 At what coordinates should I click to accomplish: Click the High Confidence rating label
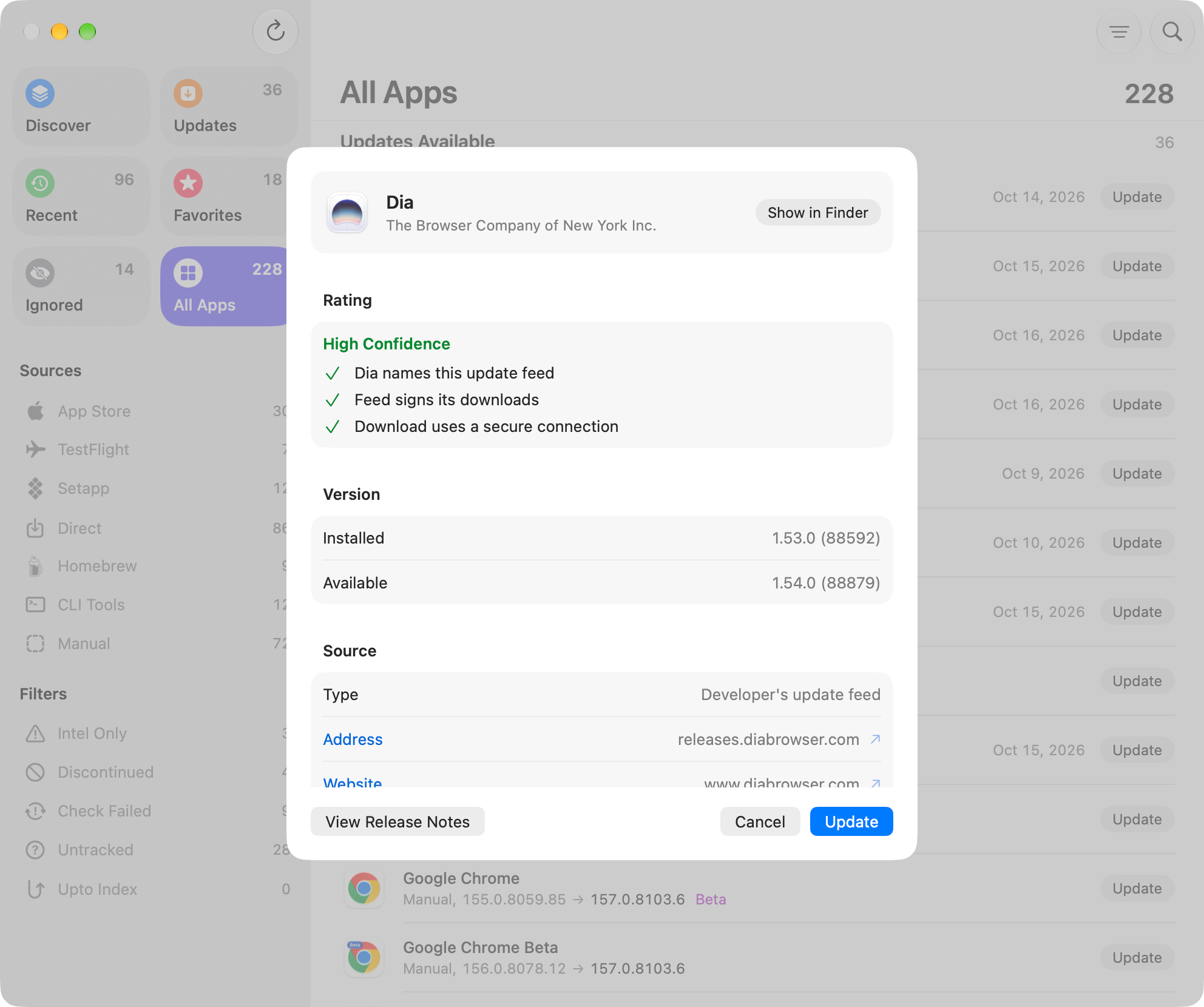387,344
